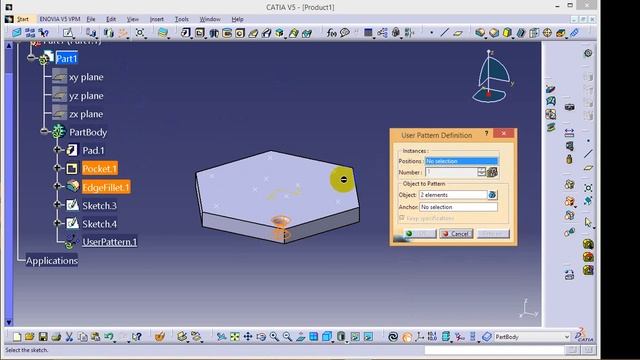The image size is (640, 360).
Task: Click the help question mark in the dialog title
Action: 486,133
